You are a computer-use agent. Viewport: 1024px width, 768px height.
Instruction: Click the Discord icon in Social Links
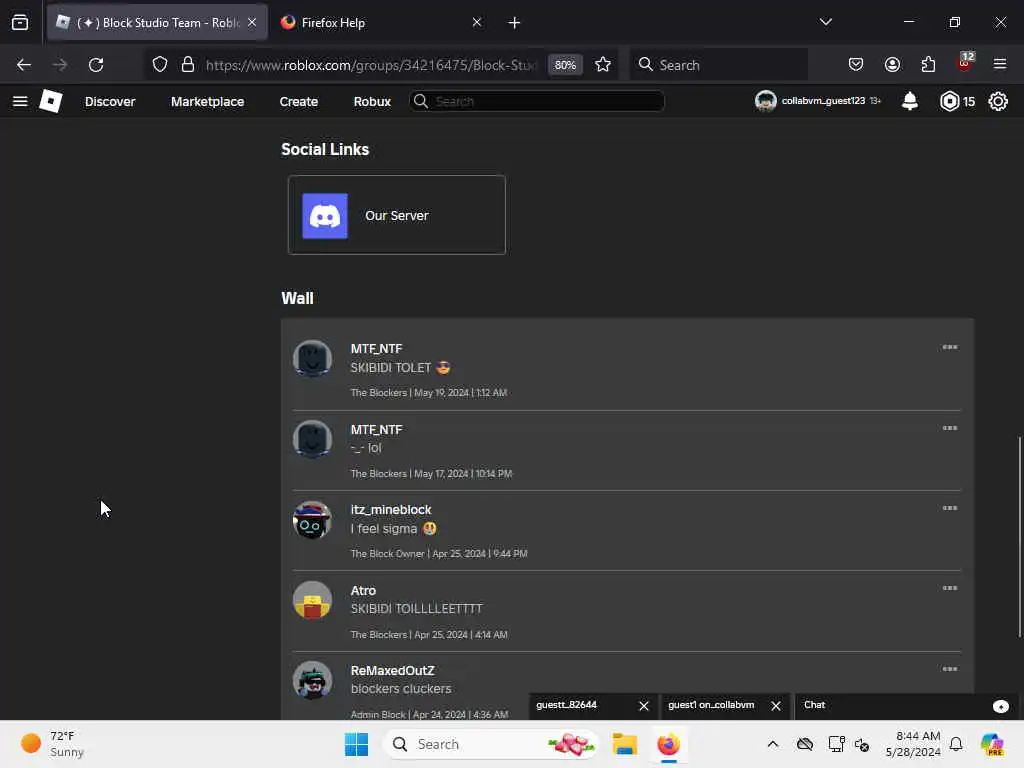pos(325,216)
